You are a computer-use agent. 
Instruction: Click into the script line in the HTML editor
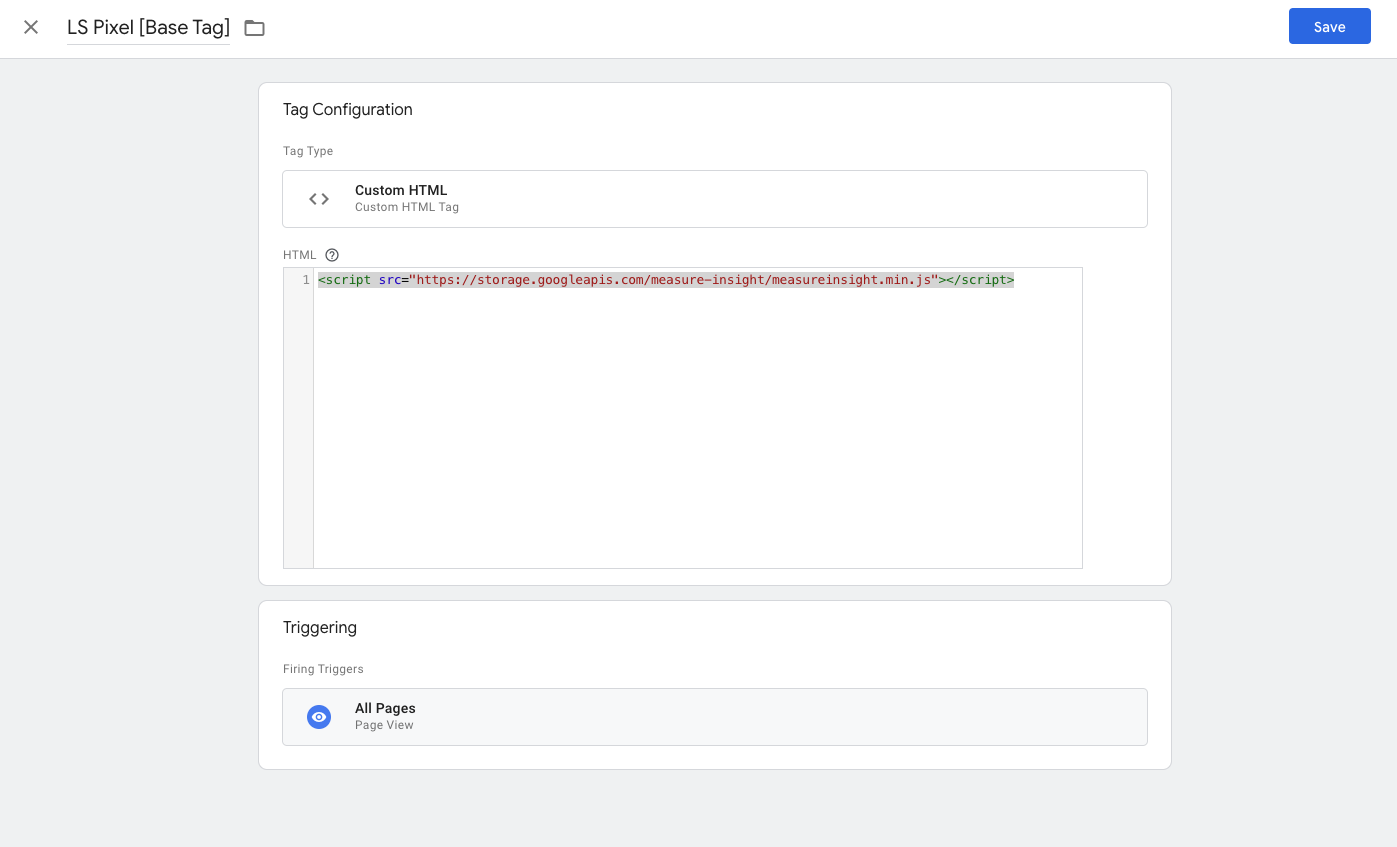coord(666,280)
